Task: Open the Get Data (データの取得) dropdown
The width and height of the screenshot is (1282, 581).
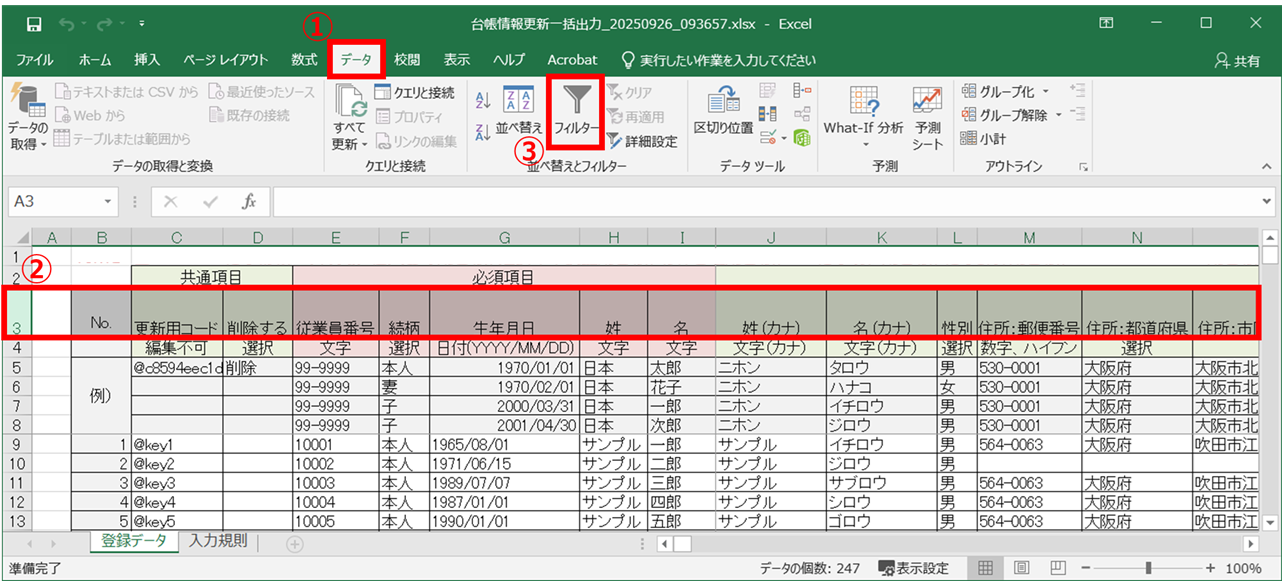Action: (27, 144)
